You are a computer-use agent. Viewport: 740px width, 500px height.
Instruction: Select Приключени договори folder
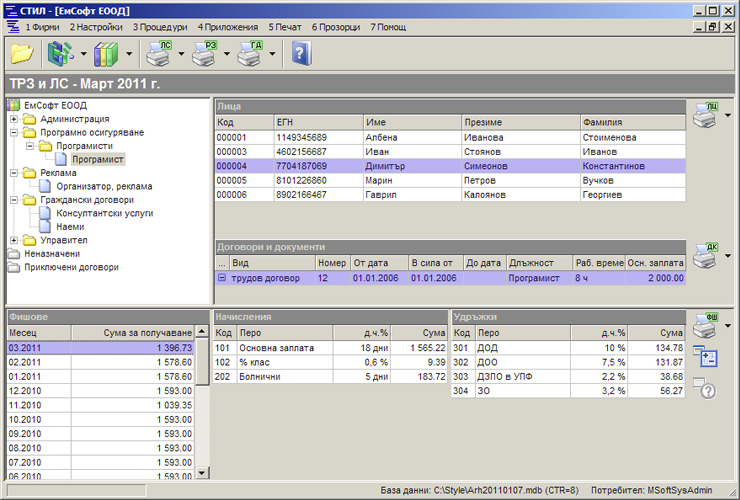tap(71, 267)
